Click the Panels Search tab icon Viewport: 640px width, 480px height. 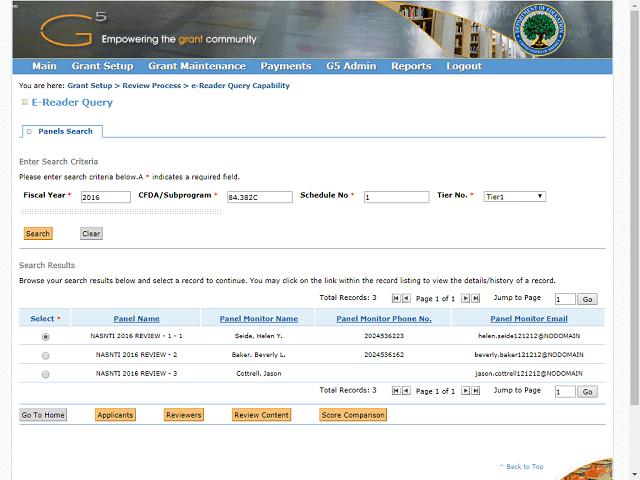tap(29, 131)
